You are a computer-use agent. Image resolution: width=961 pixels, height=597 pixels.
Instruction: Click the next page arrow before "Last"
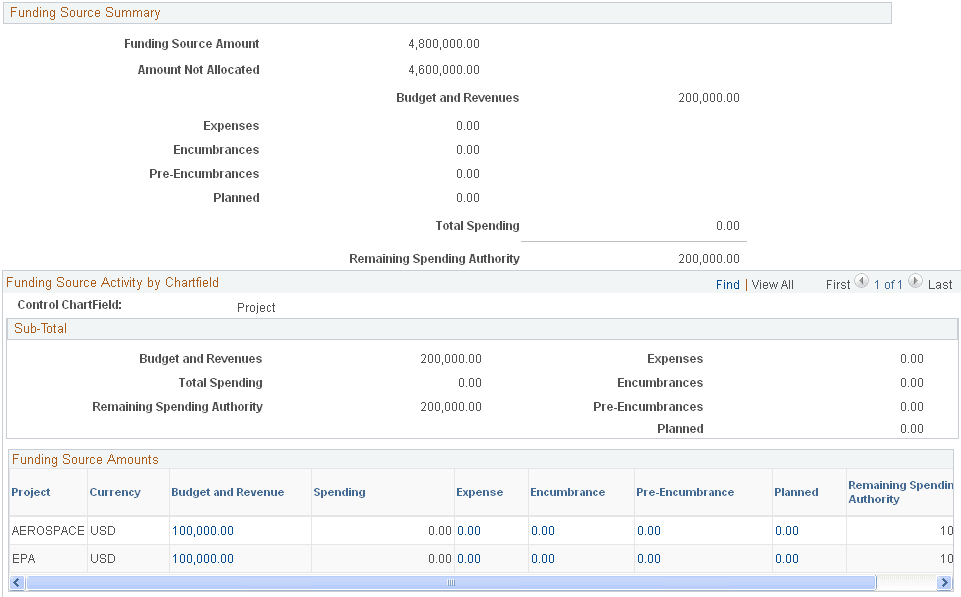click(915, 284)
